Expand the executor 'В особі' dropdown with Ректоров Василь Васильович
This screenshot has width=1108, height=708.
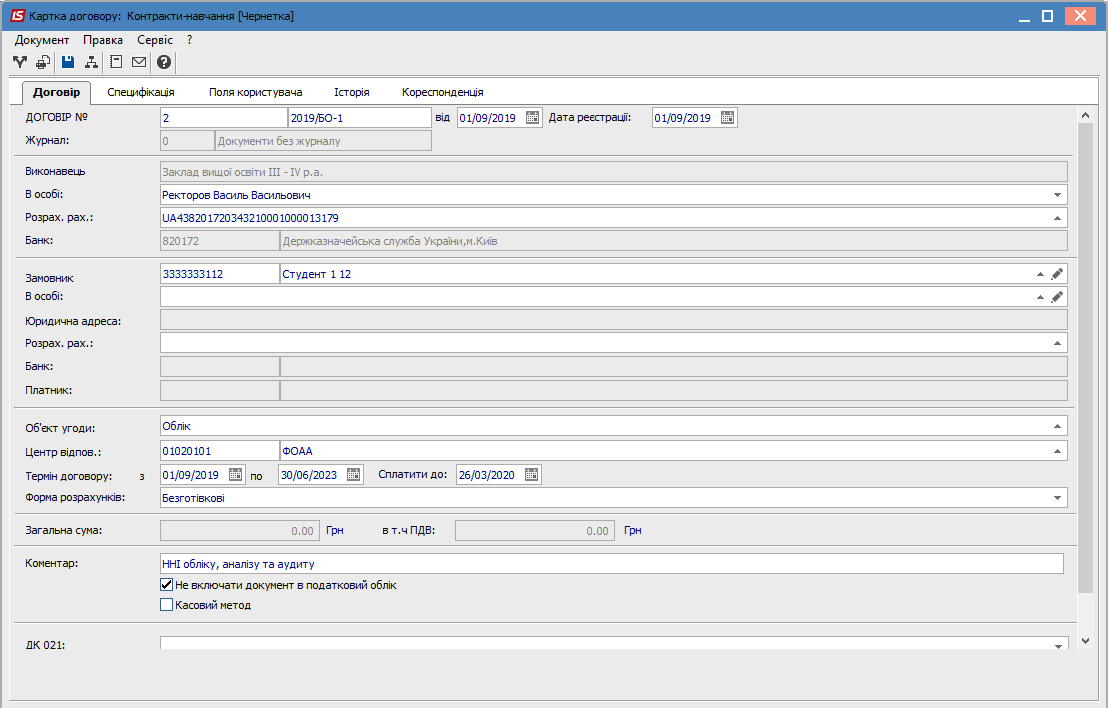click(x=1058, y=195)
